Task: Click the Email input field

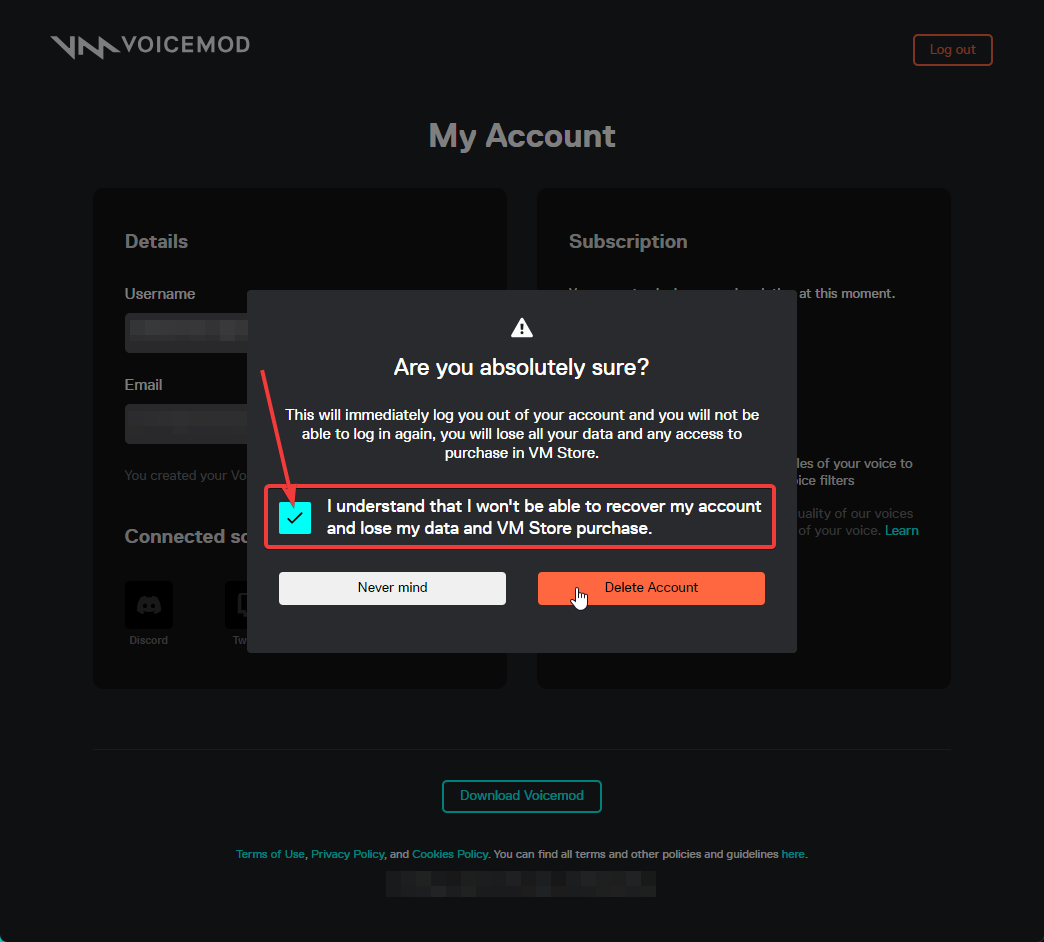Action: [x=186, y=423]
